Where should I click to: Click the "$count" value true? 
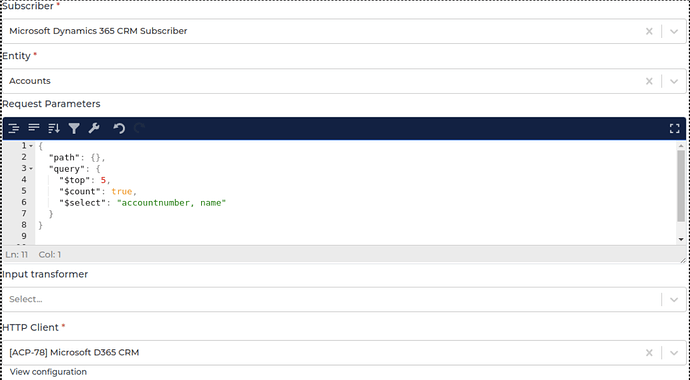pos(122,191)
